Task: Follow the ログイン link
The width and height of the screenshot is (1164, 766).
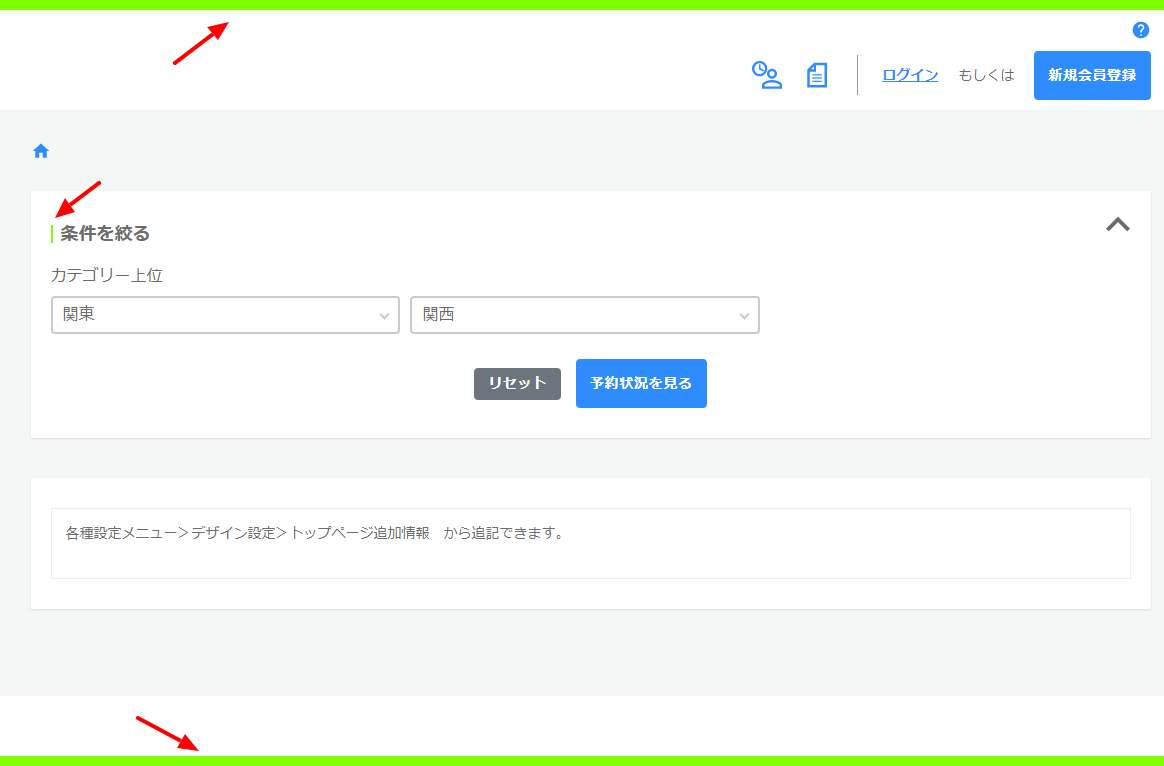Action: [x=909, y=75]
